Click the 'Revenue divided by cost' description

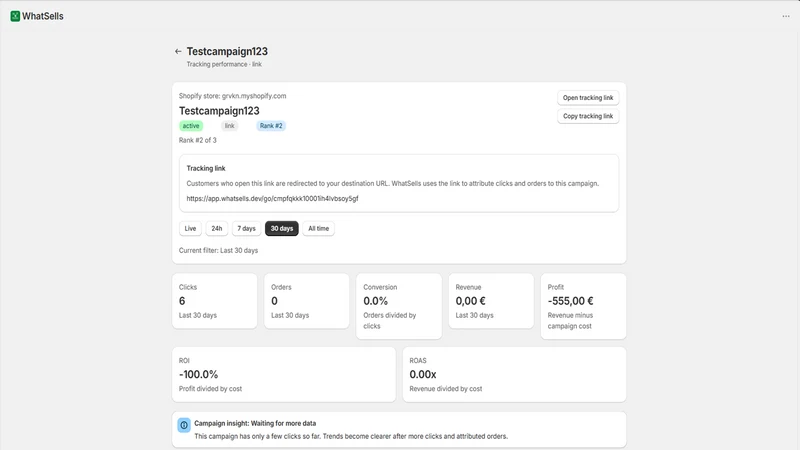[445, 389]
